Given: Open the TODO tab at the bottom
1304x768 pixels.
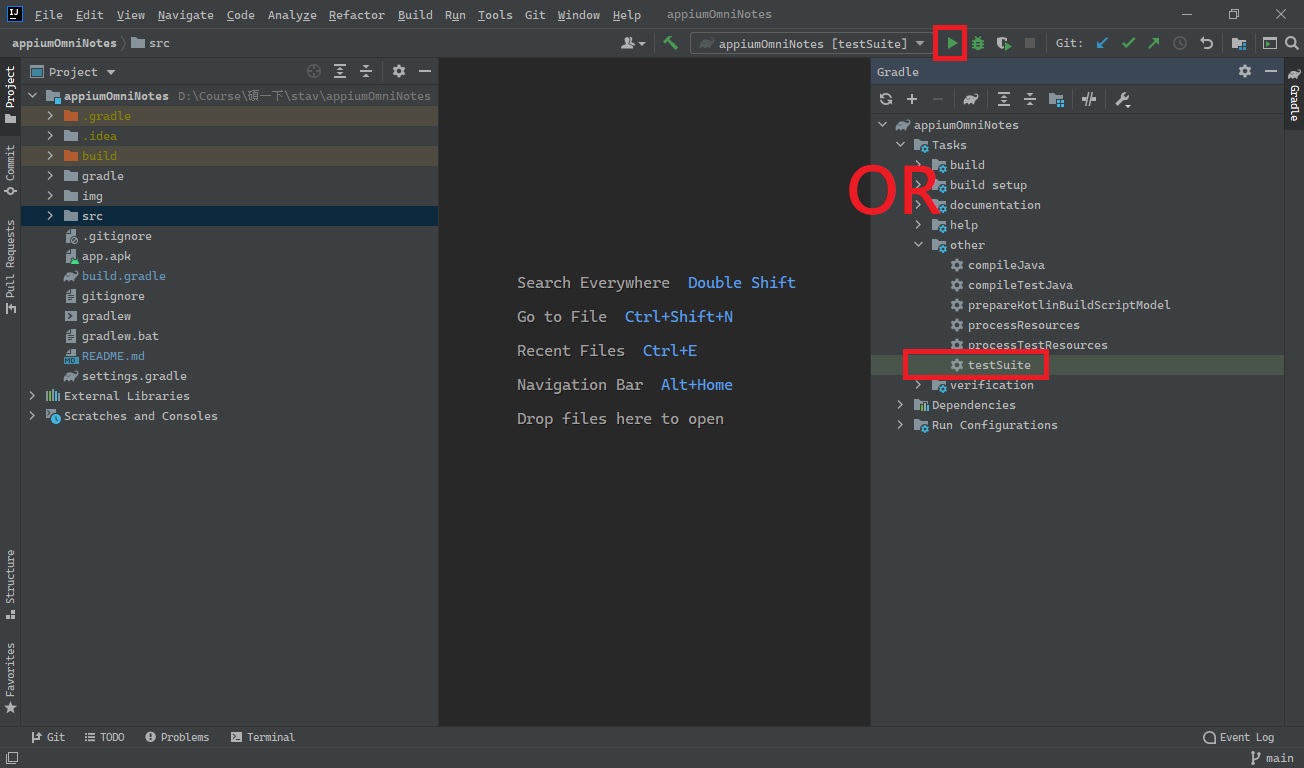Looking at the screenshot, I should [x=104, y=737].
